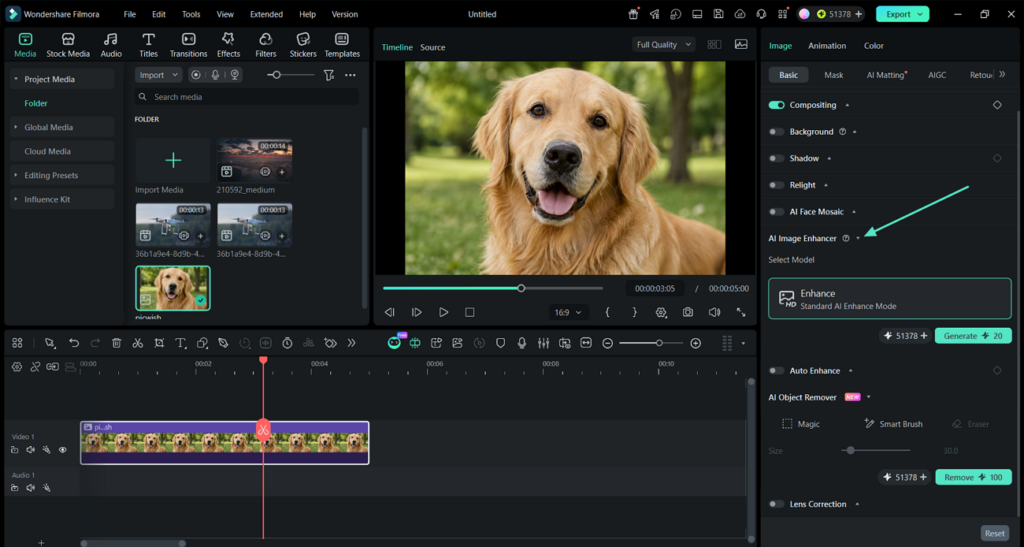Image resolution: width=1024 pixels, height=547 pixels.
Task: Select the Enhance standard AI model
Action: [x=889, y=299]
